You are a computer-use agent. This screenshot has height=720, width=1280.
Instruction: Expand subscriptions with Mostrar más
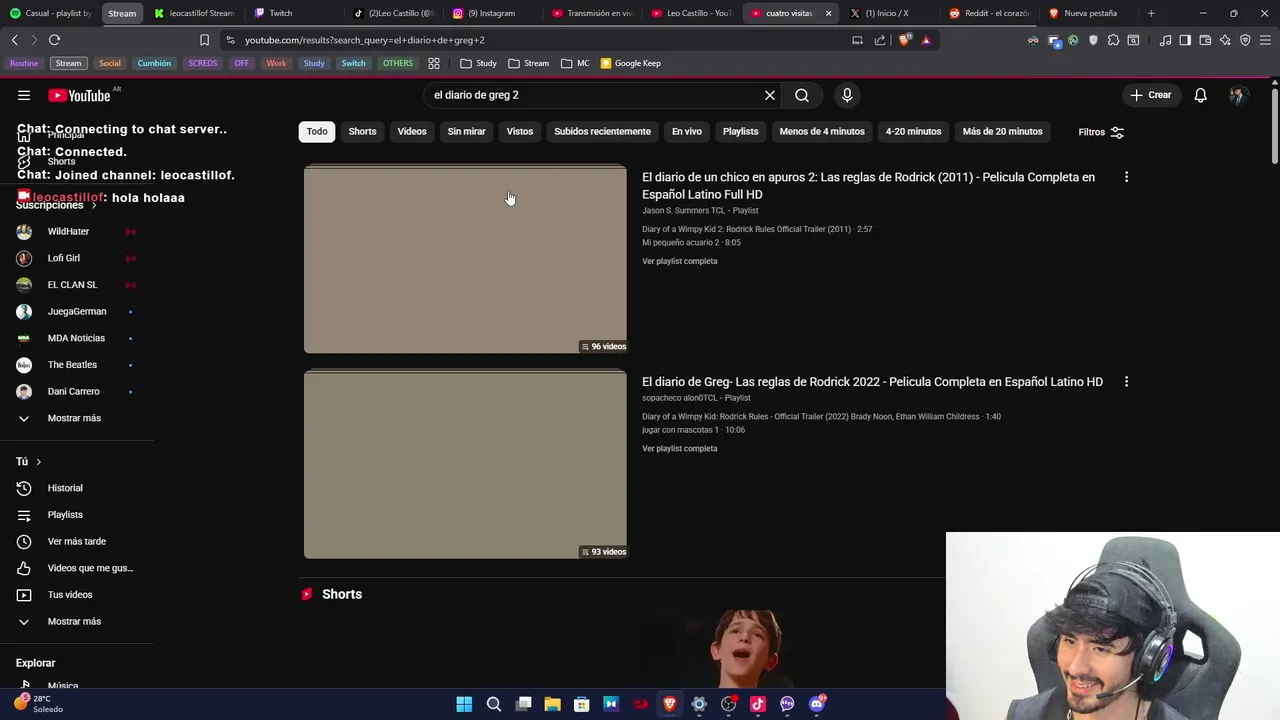pos(76,418)
